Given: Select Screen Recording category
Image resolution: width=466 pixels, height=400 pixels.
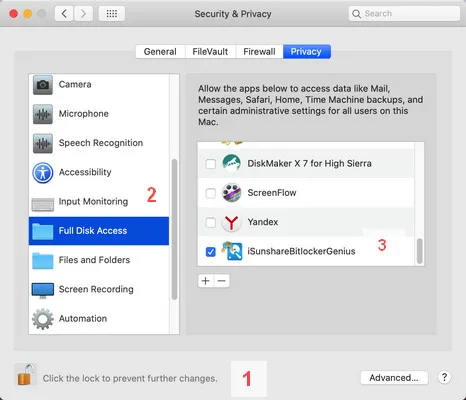Looking at the screenshot, I should [99, 290].
